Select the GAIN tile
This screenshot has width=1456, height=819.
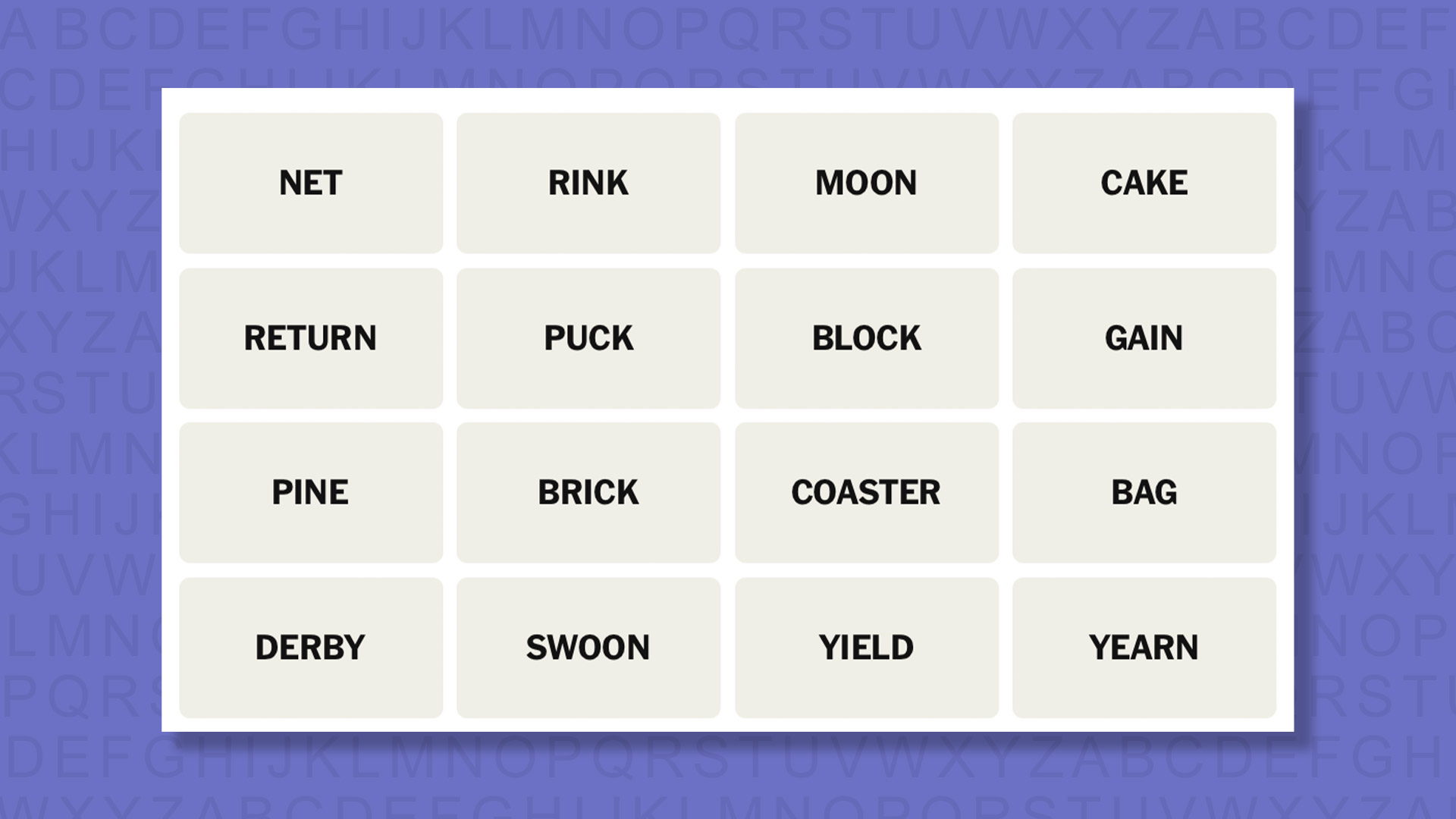pyautogui.click(x=1144, y=337)
